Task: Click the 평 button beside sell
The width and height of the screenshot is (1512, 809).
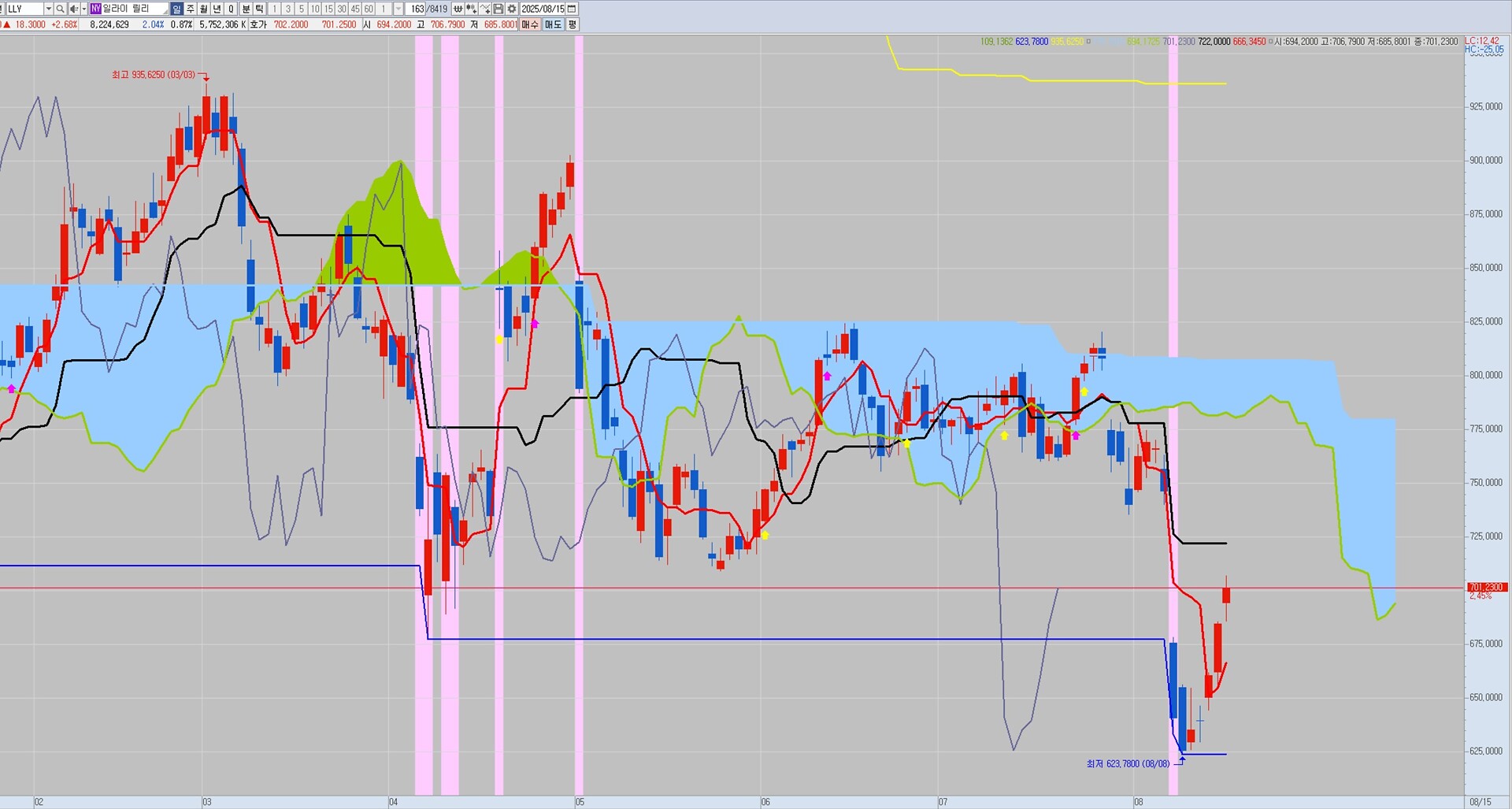Action: click(x=573, y=24)
